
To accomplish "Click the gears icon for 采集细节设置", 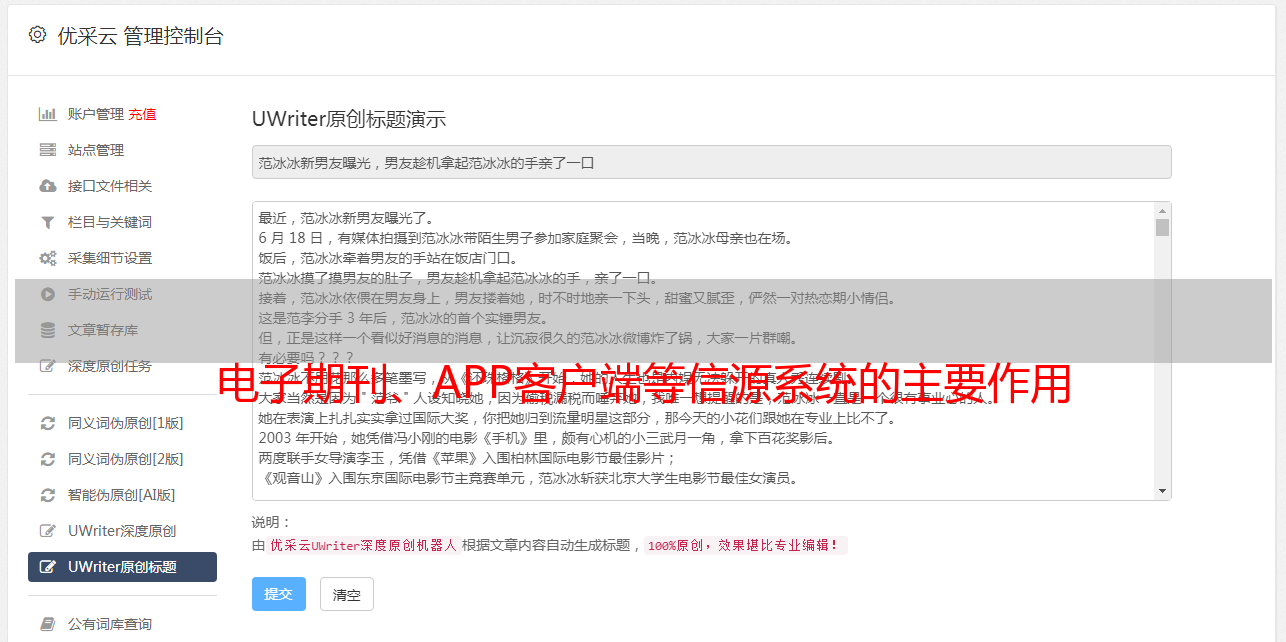I will point(47,258).
